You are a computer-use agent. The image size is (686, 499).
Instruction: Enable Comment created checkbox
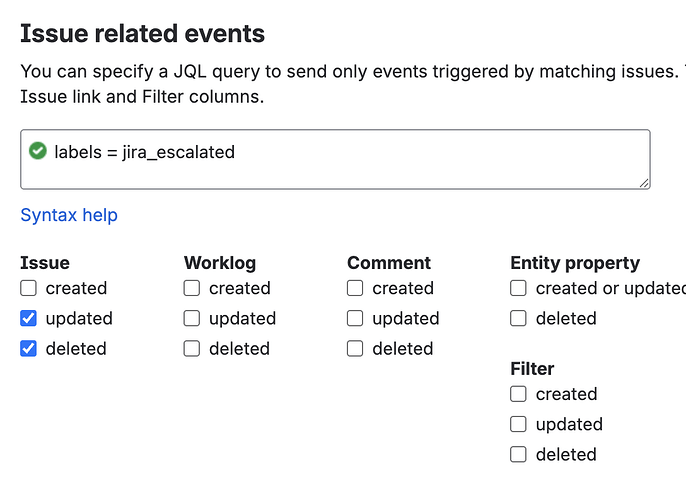tap(355, 288)
